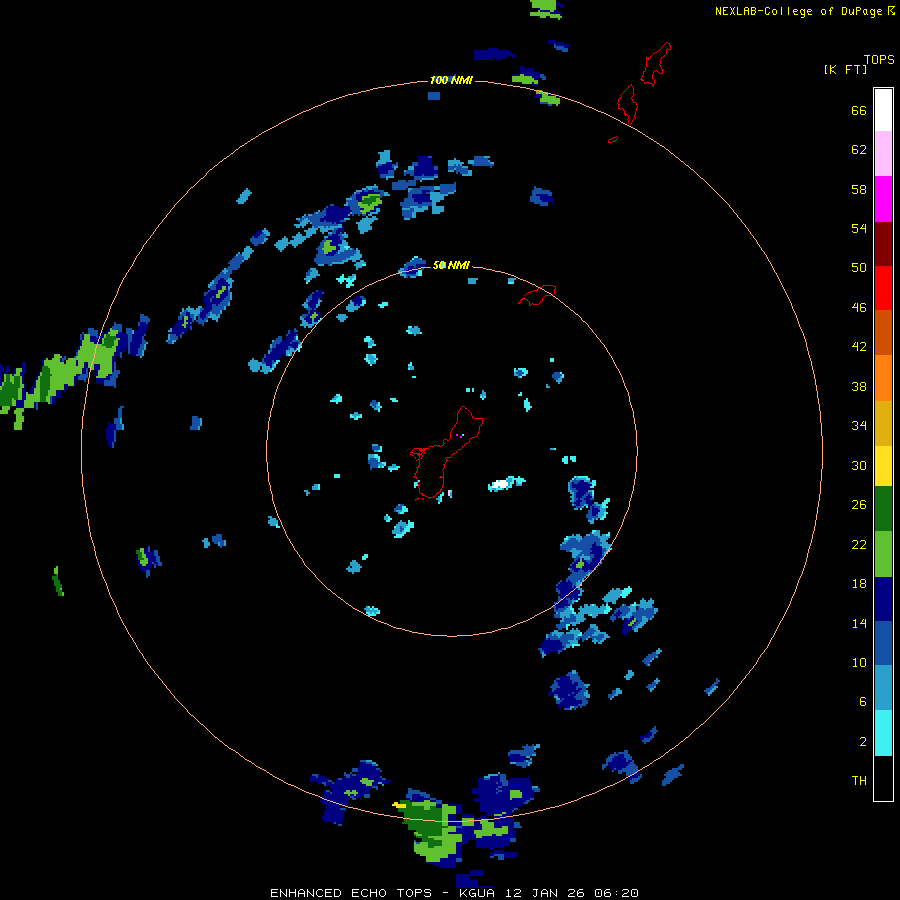Select the light pink legend swatch

click(883, 153)
